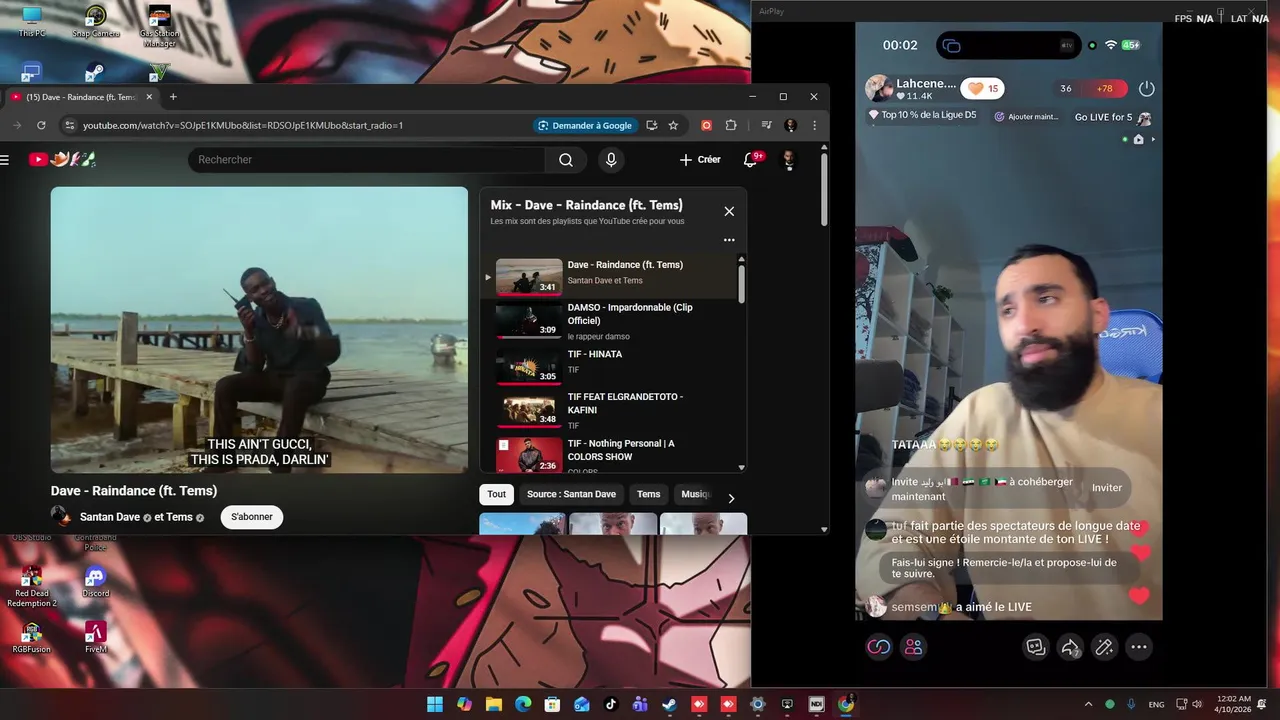The width and height of the screenshot is (1280, 720).
Task: Open Ajouter maint... goal chip
Action: [x=1026, y=117]
